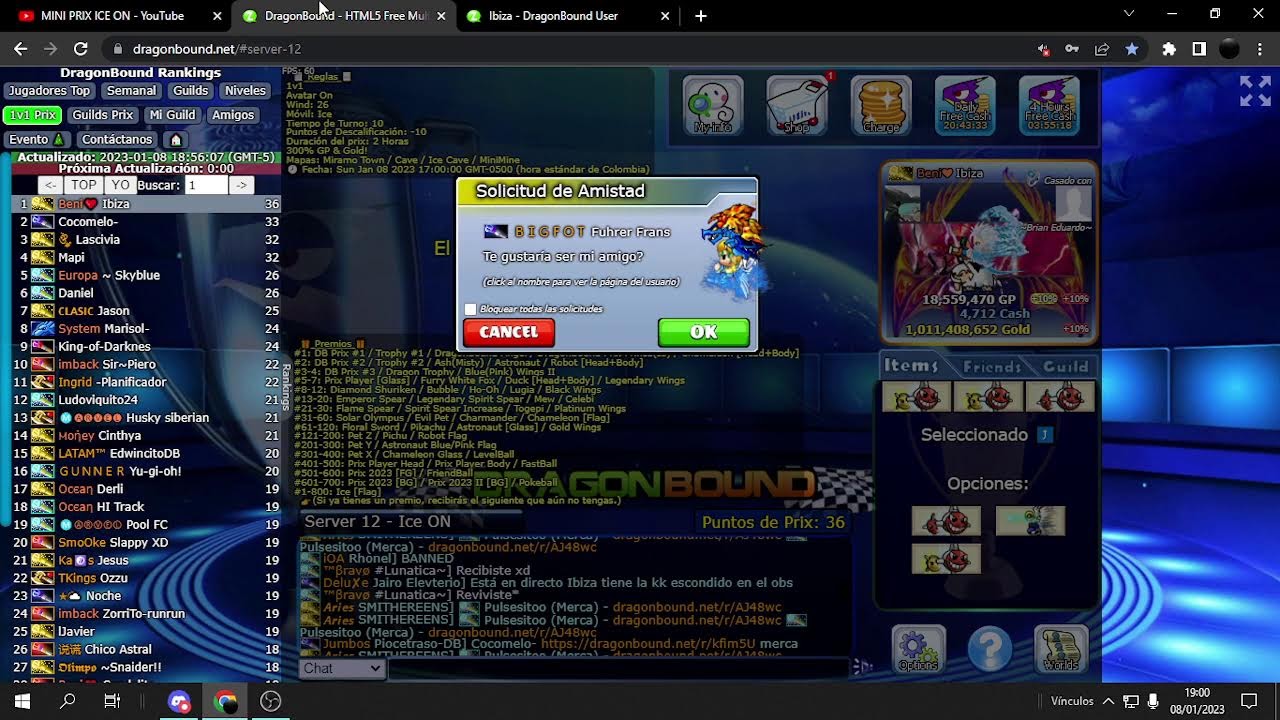The width and height of the screenshot is (1280, 720).
Task: Open King-of-Darknes ranking row
Action: click(146, 347)
